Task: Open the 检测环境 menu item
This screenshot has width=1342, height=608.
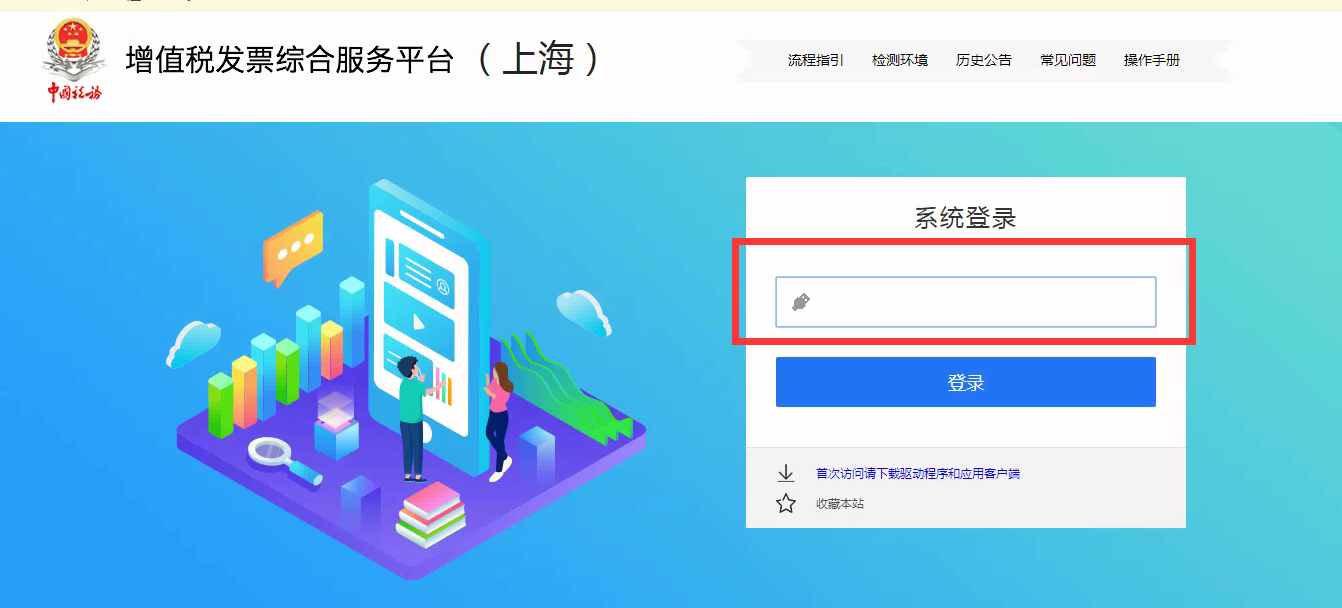Action: [899, 60]
